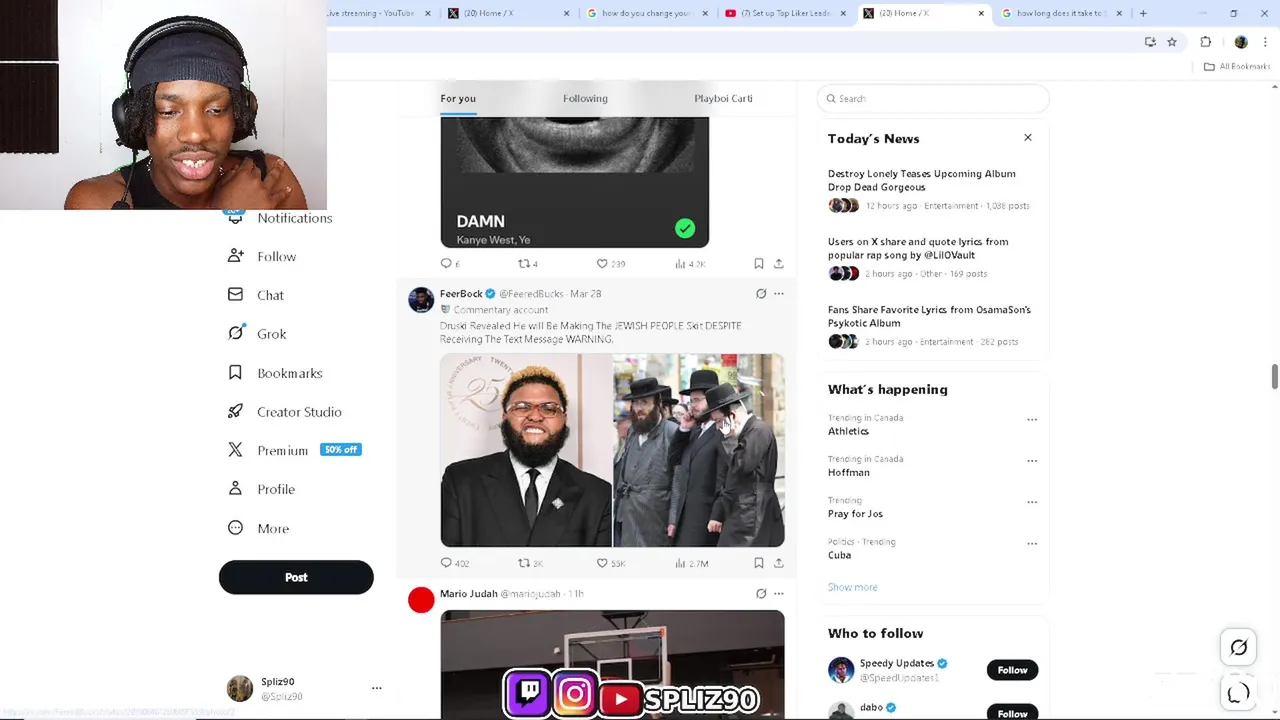This screenshot has width=1280, height=720.
Task: Like the FeerBock Druski post
Action: point(610,563)
